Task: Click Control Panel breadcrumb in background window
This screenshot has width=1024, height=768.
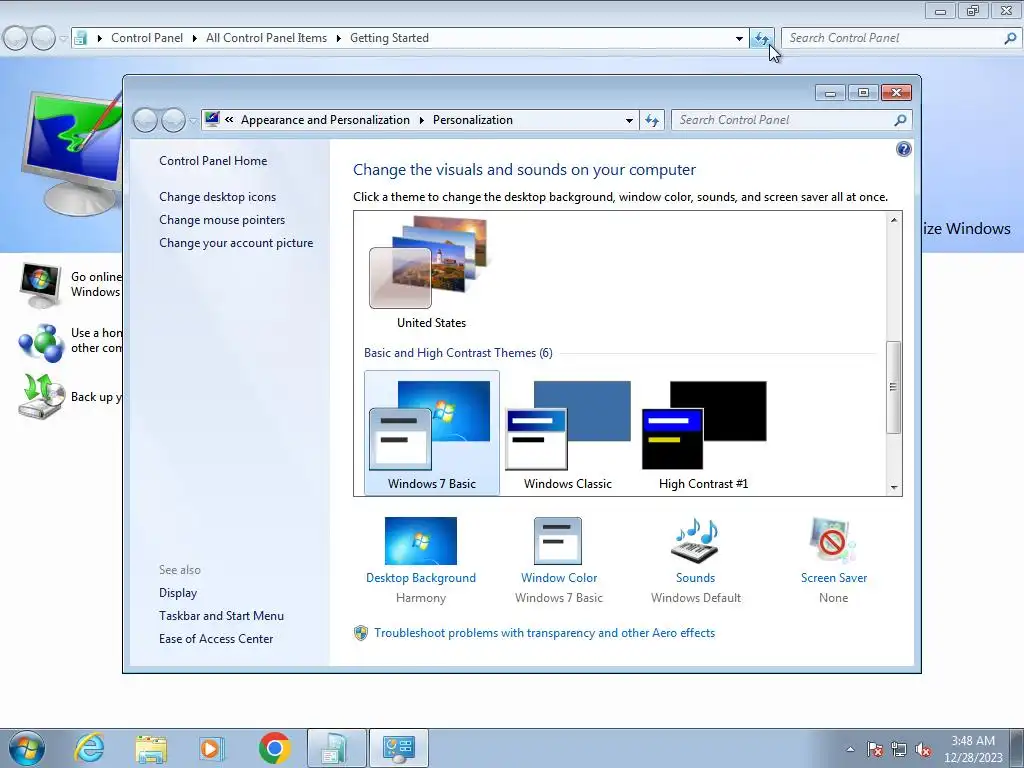Action: point(147,38)
